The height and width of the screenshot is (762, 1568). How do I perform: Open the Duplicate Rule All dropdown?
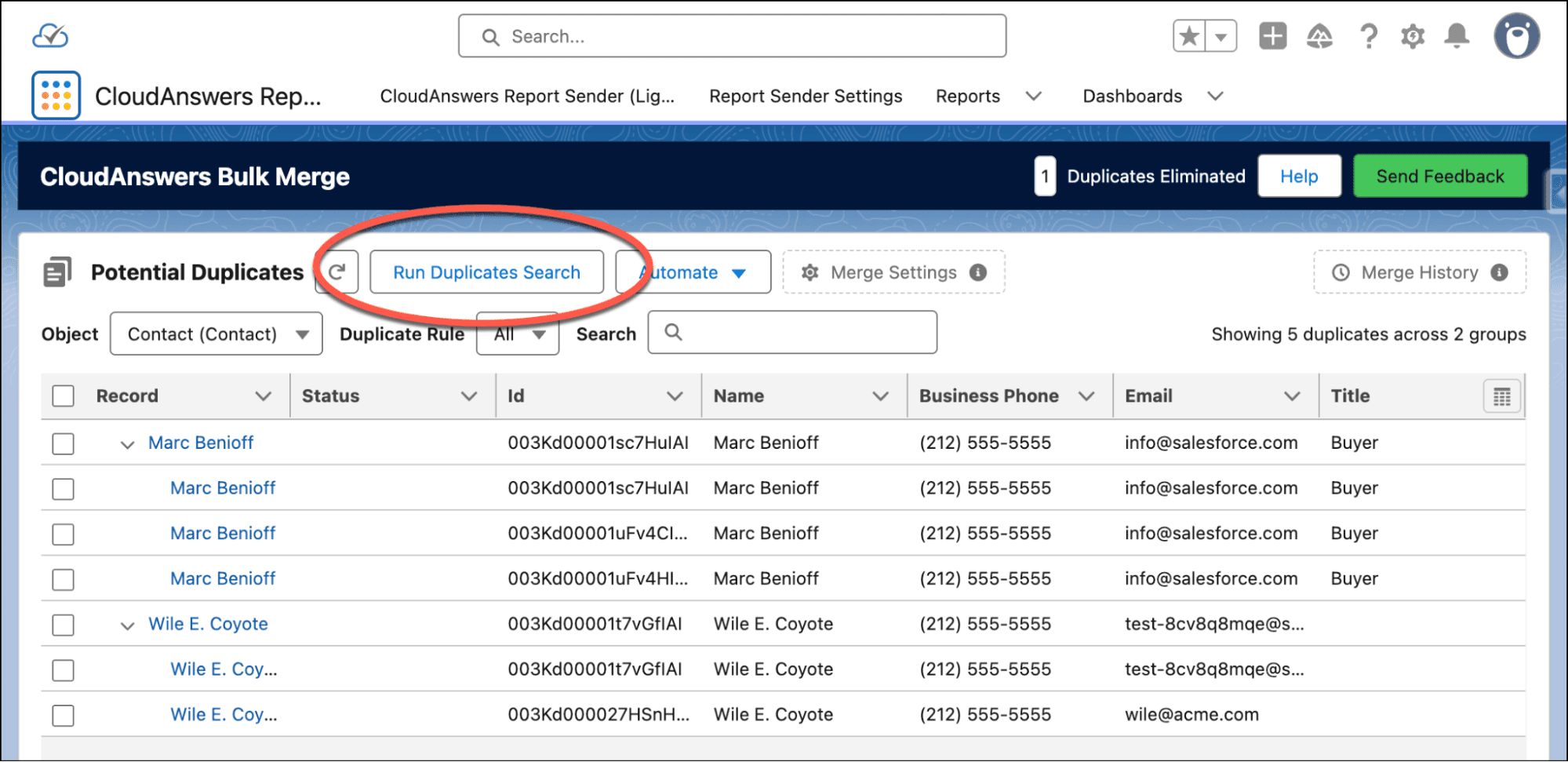pos(518,334)
